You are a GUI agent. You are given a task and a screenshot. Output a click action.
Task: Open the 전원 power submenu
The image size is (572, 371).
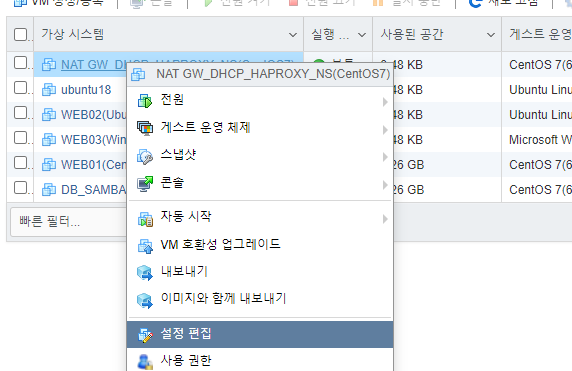point(260,100)
